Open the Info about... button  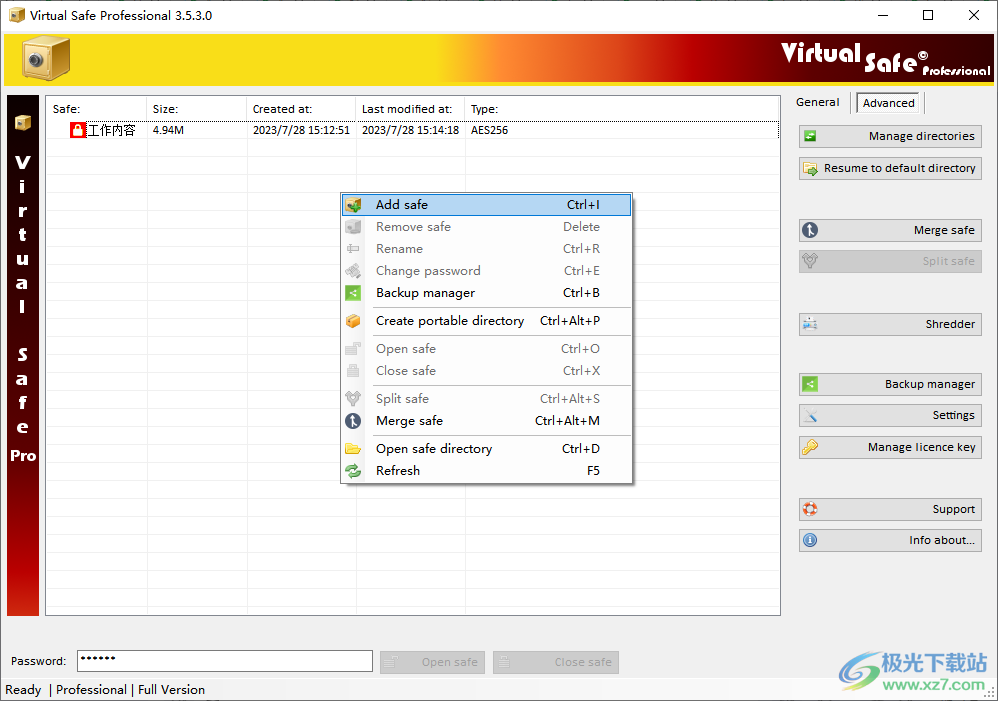click(890, 540)
